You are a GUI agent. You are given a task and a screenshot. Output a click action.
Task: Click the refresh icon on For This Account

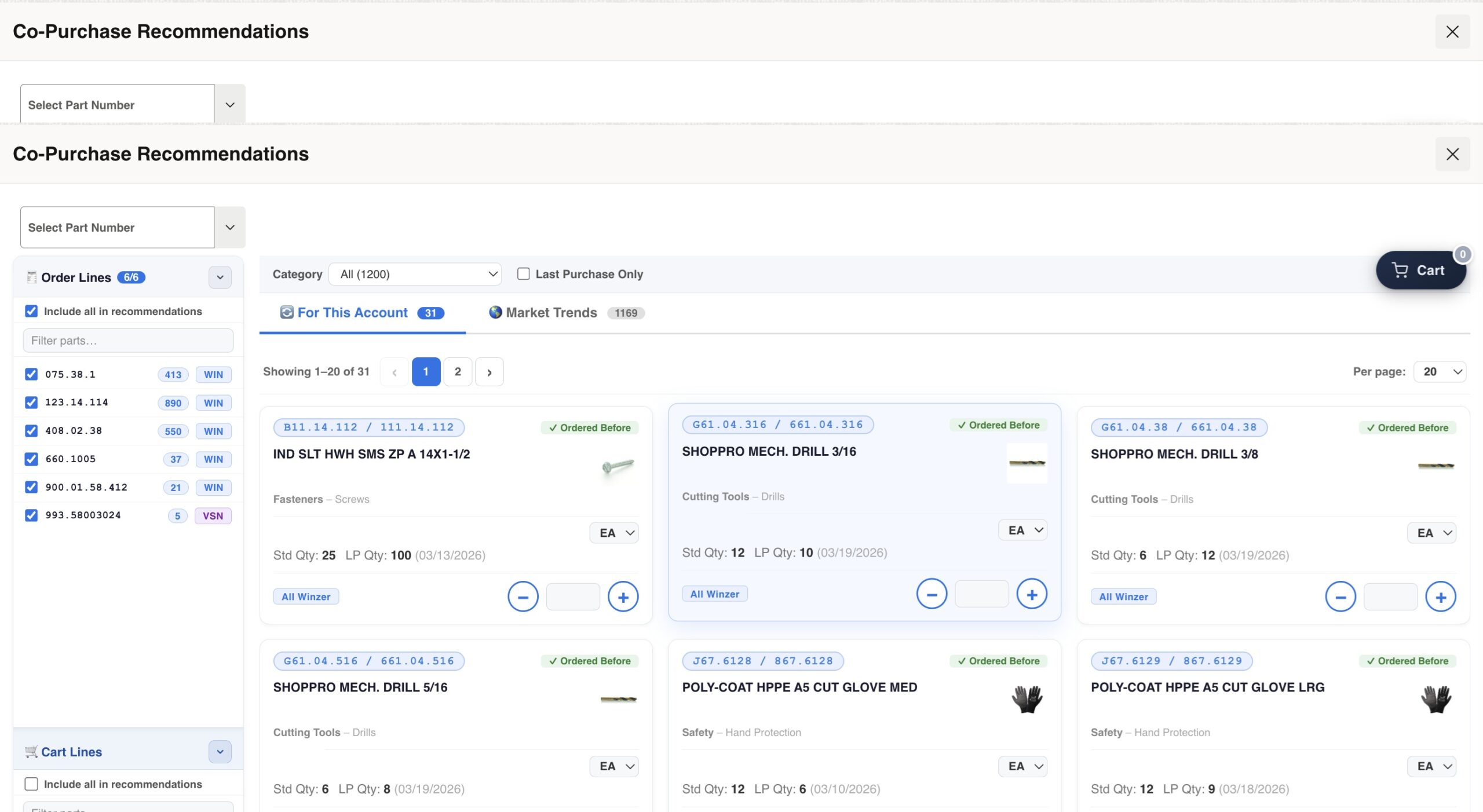coord(287,313)
